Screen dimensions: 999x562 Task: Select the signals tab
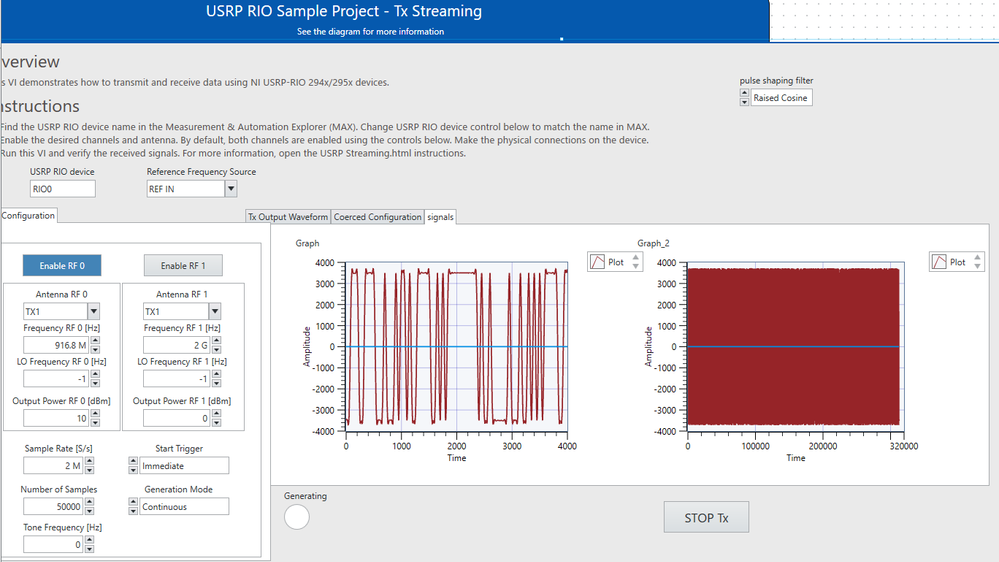point(440,217)
